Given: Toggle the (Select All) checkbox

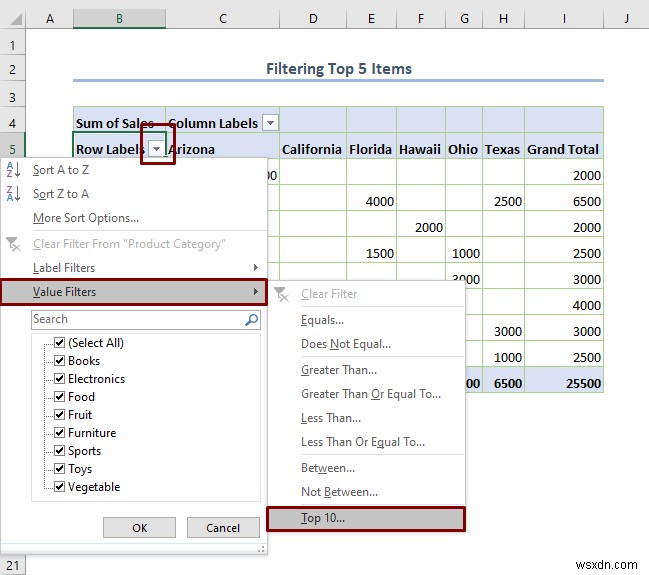Looking at the screenshot, I should pyautogui.click(x=60, y=342).
